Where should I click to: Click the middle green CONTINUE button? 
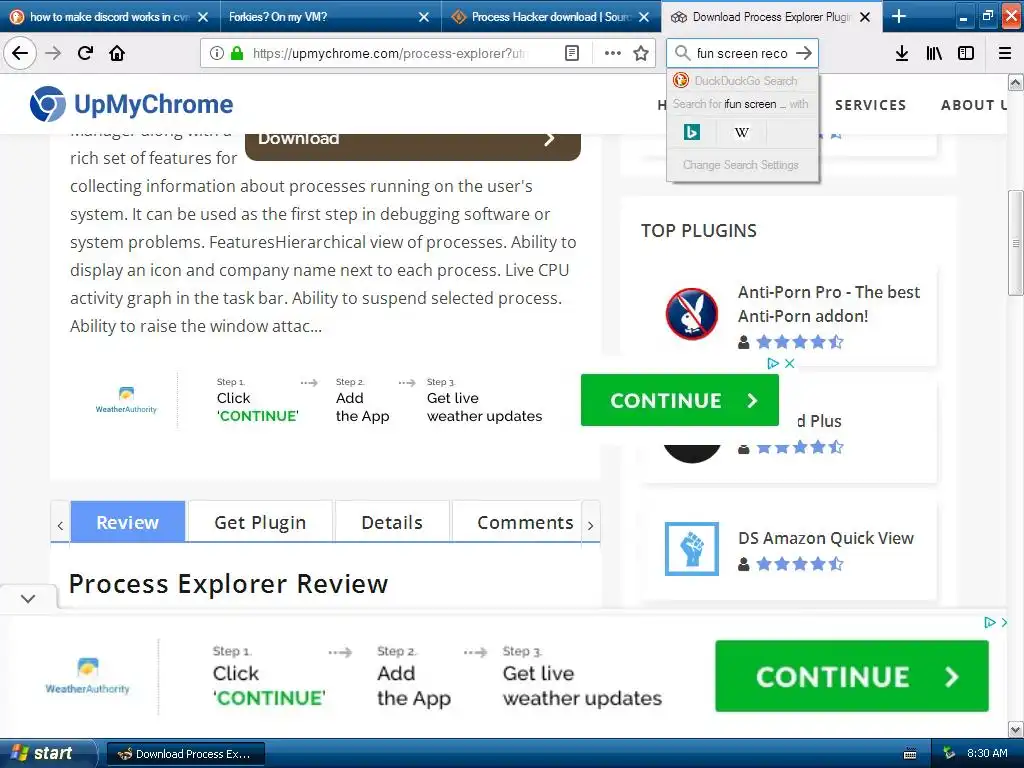pyautogui.click(x=679, y=400)
